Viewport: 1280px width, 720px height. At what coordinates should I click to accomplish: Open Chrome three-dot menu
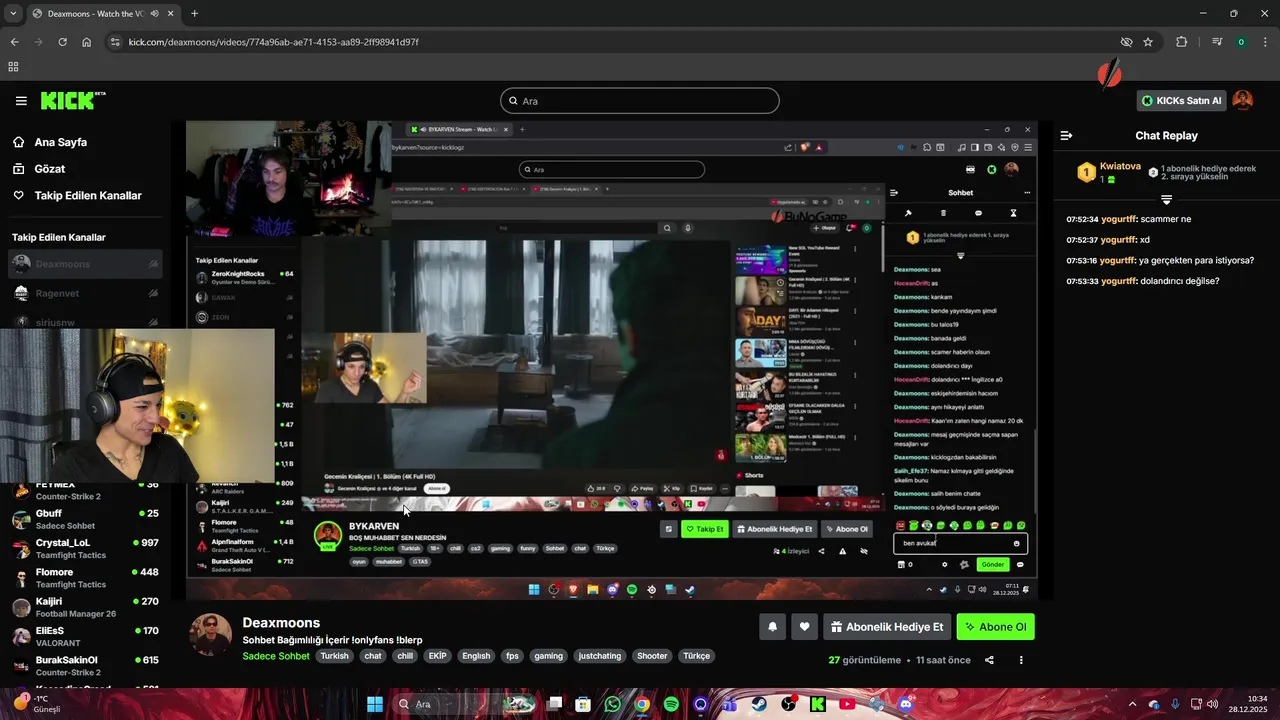pyautogui.click(x=1264, y=42)
